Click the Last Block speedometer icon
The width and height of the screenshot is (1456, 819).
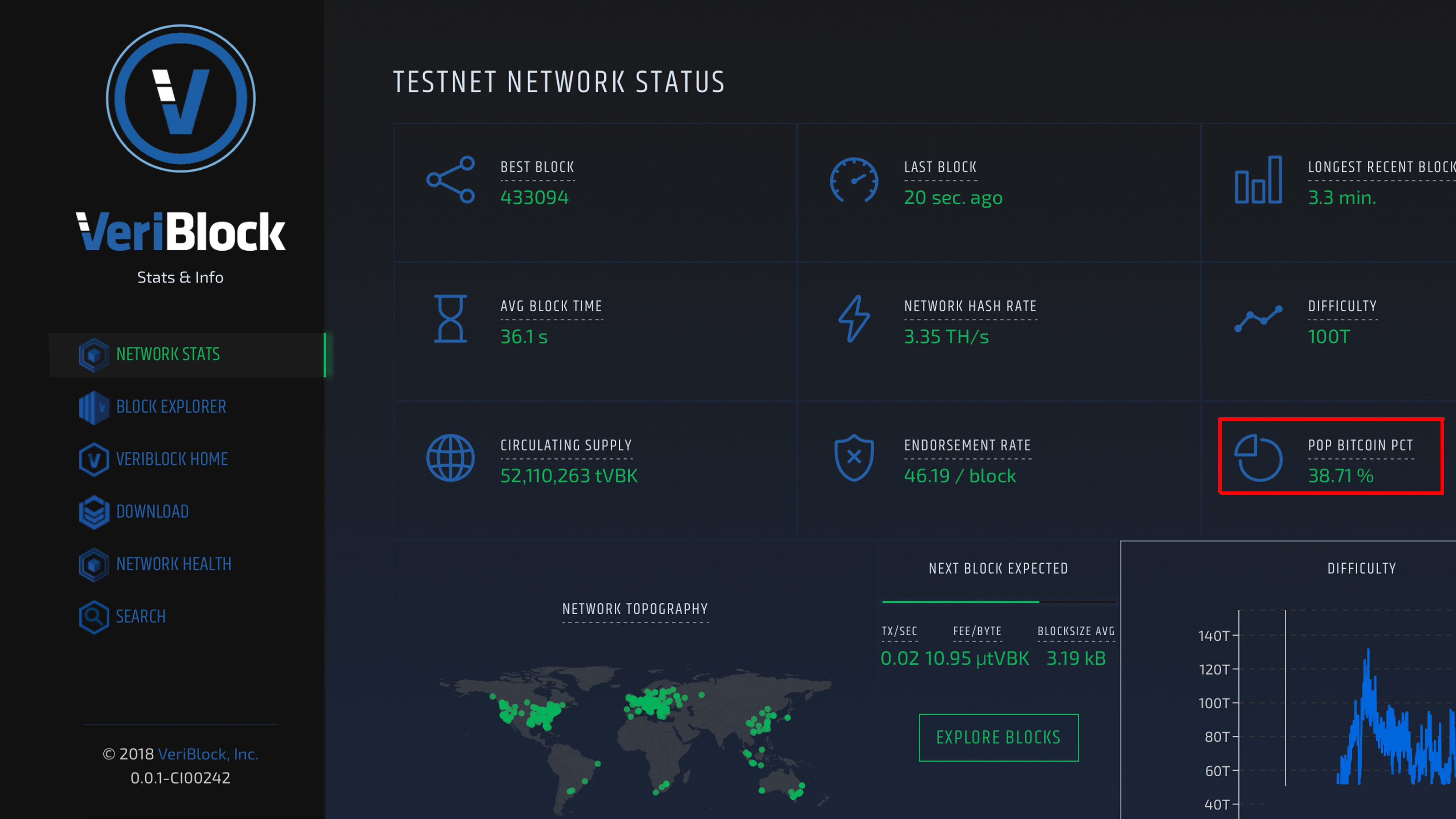coord(855,181)
